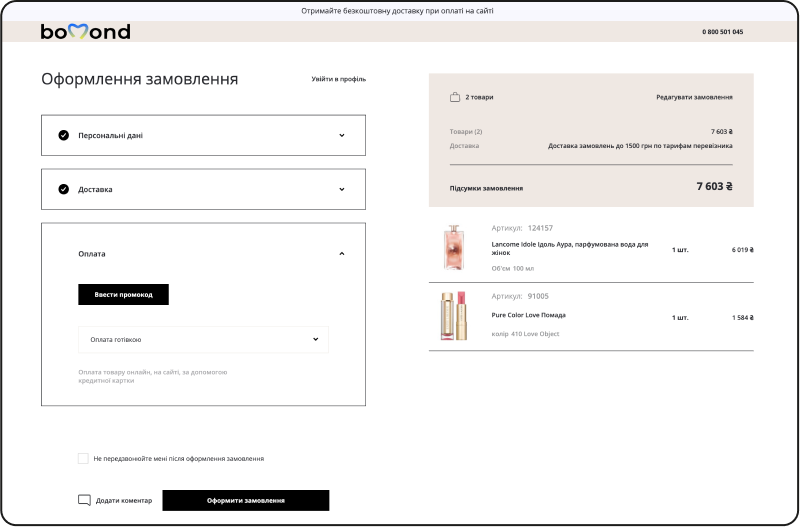Image resolution: width=800 pixels, height=527 pixels.
Task: Click the checkmark icon beside Персональні дані
Action: click(x=64, y=135)
